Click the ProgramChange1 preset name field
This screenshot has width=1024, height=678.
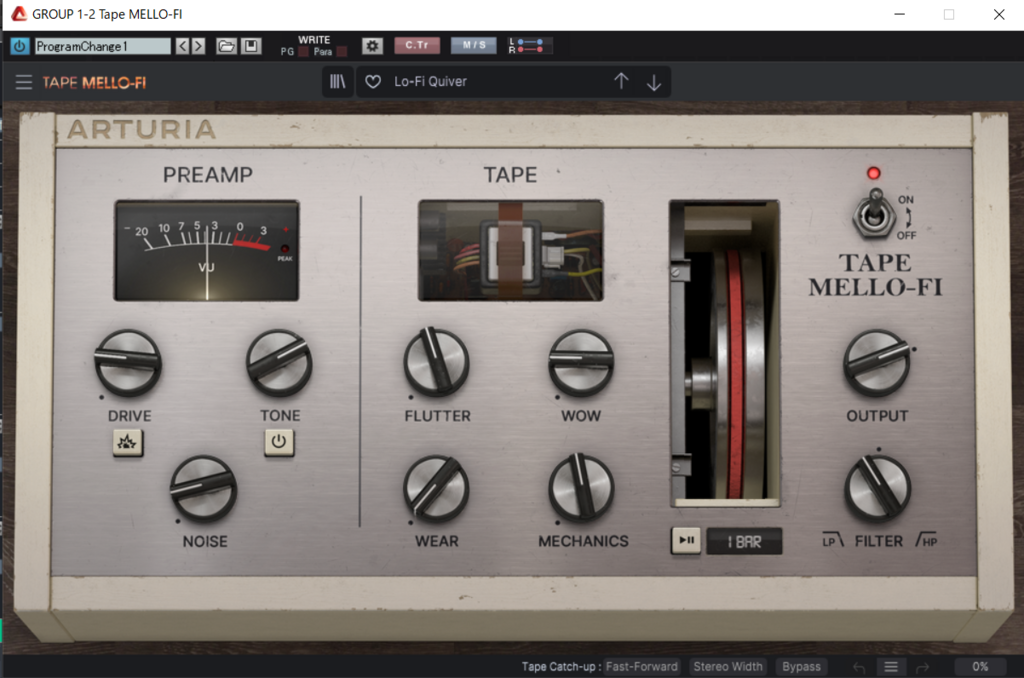[x=103, y=46]
